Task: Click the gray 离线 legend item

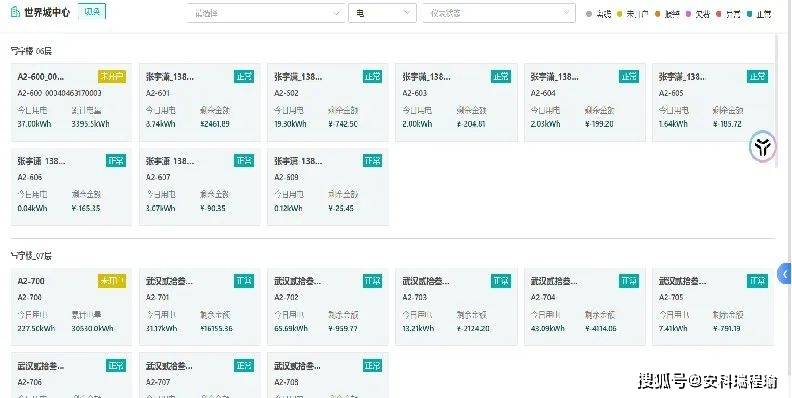Action: point(599,14)
